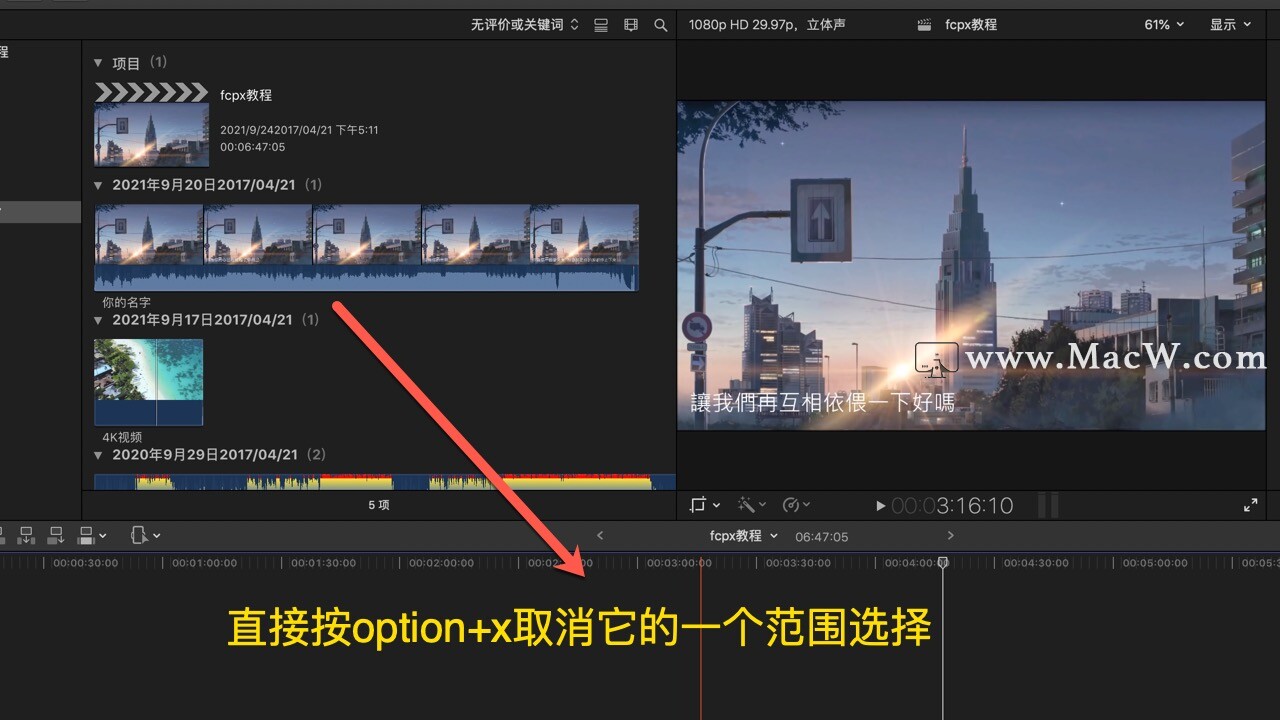Go back in timeline history arrow

[x=600, y=536]
